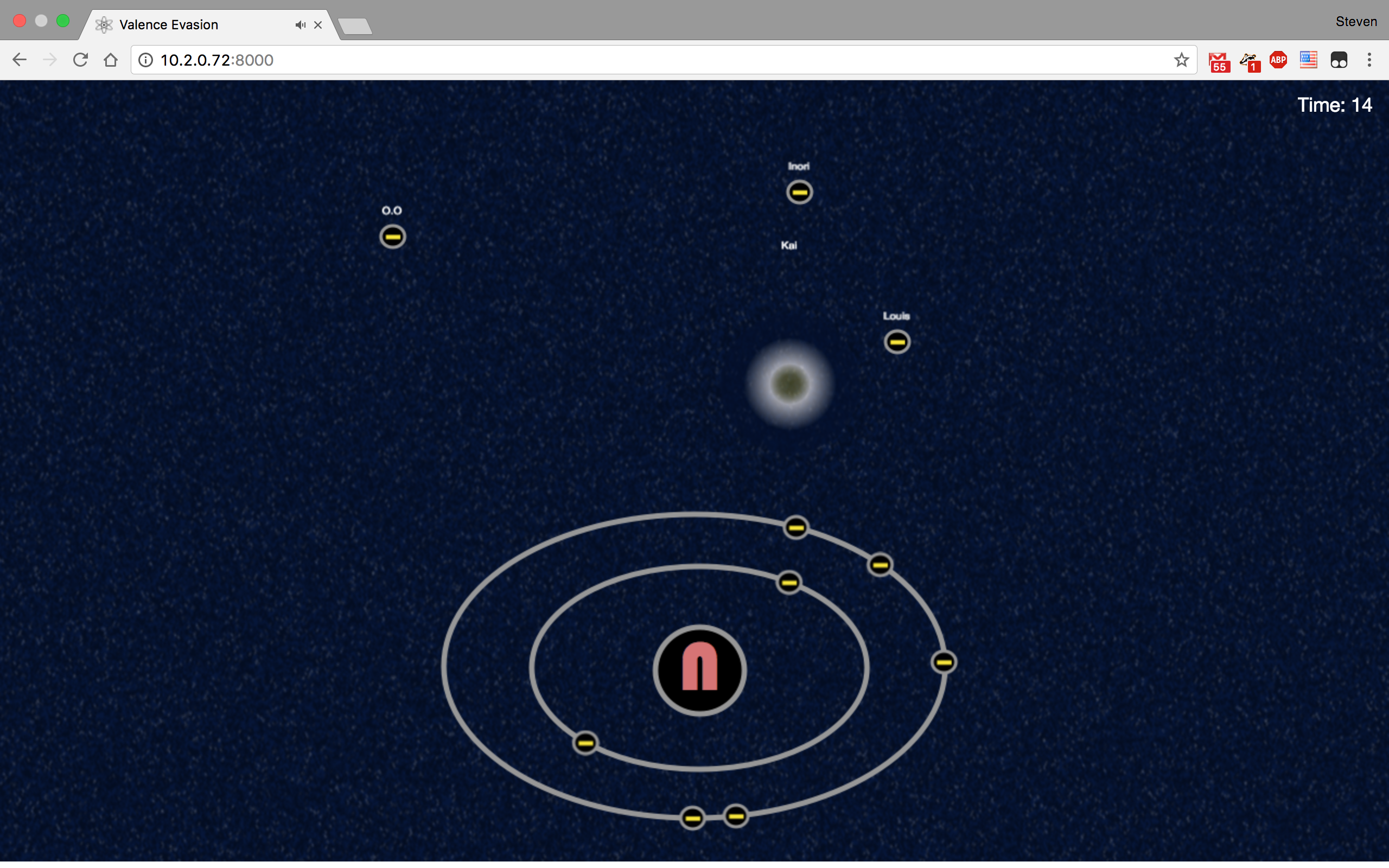Click the electron labeled Inori
Viewport: 1389px width, 868px height.
[x=799, y=192]
